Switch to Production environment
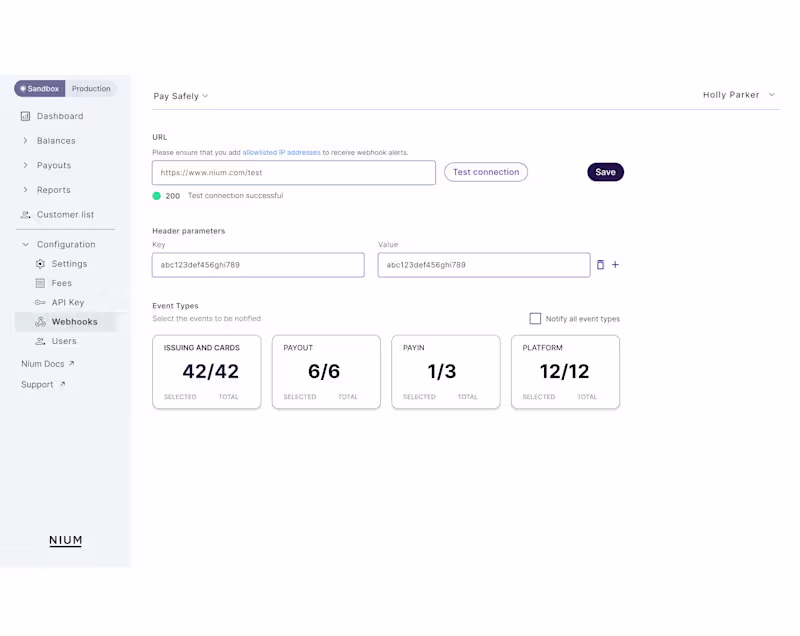The width and height of the screenshot is (800, 636). pyautogui.click(x=91, y=89)
